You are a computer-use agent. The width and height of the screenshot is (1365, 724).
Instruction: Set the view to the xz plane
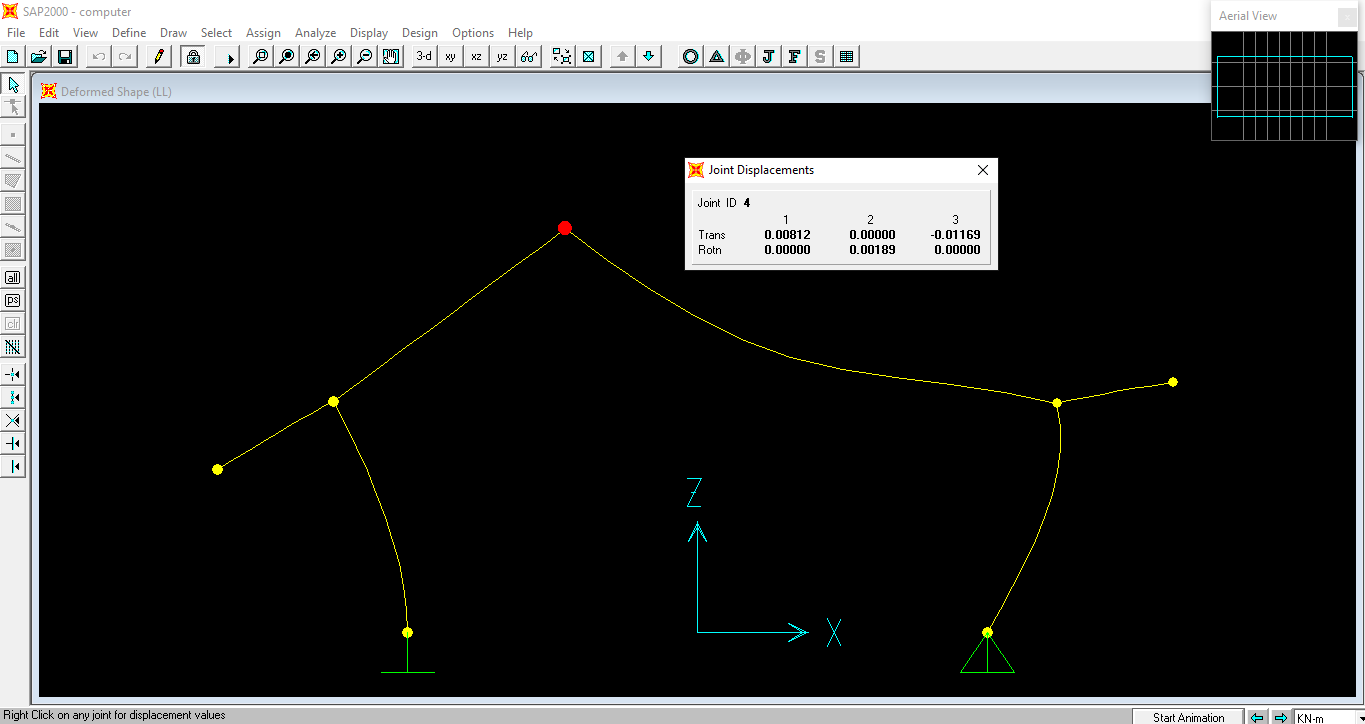pyautogui.click(x=475, y=56)
